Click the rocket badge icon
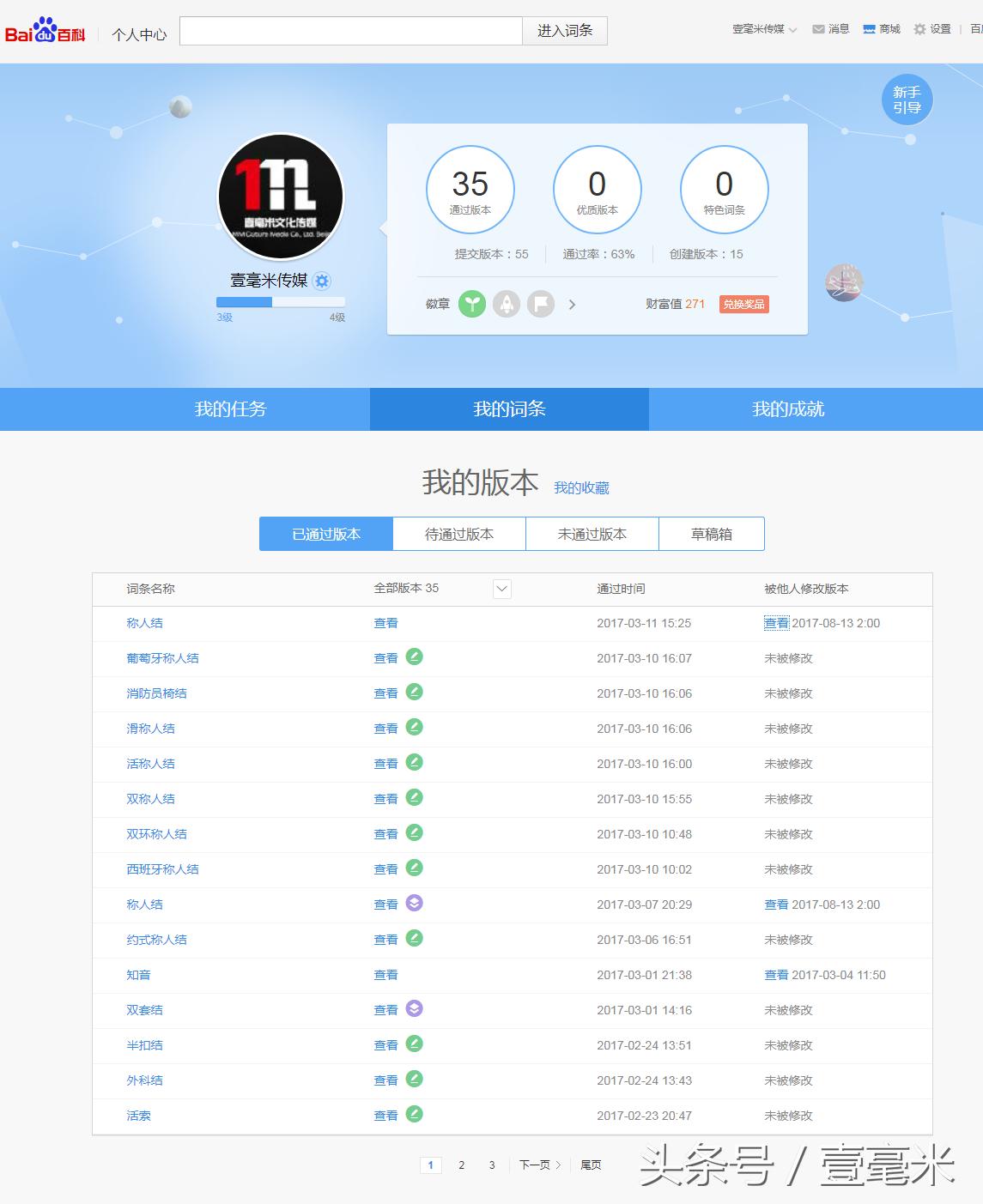The width and height of the screenshot is (983, 1204). (506, 304)
